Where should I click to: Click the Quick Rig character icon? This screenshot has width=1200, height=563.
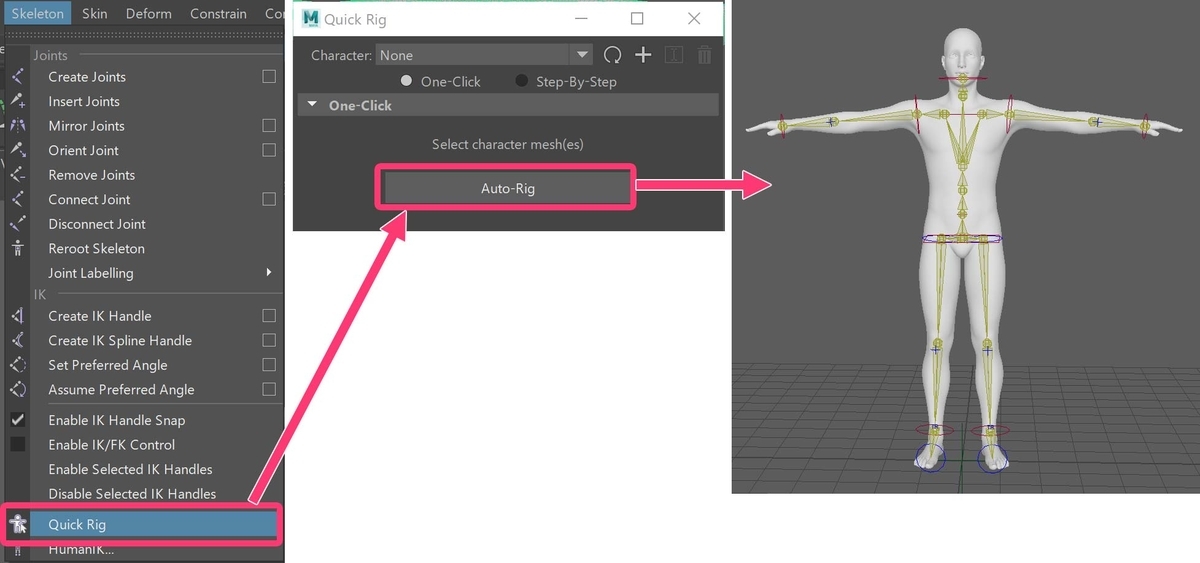coord(17,524)
